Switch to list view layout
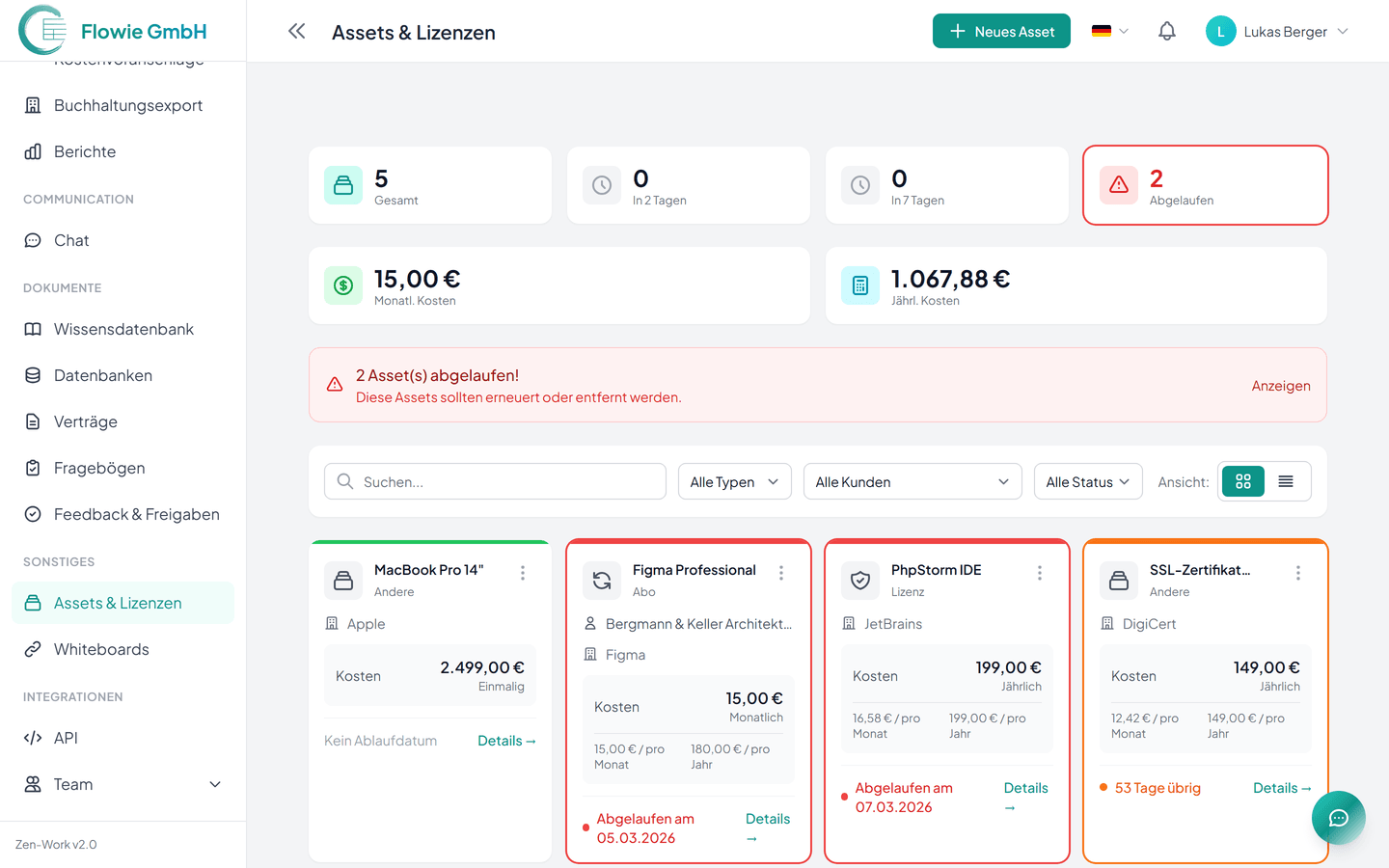The width and height of the screenshot is (1389, 868). click(1286, 481)
